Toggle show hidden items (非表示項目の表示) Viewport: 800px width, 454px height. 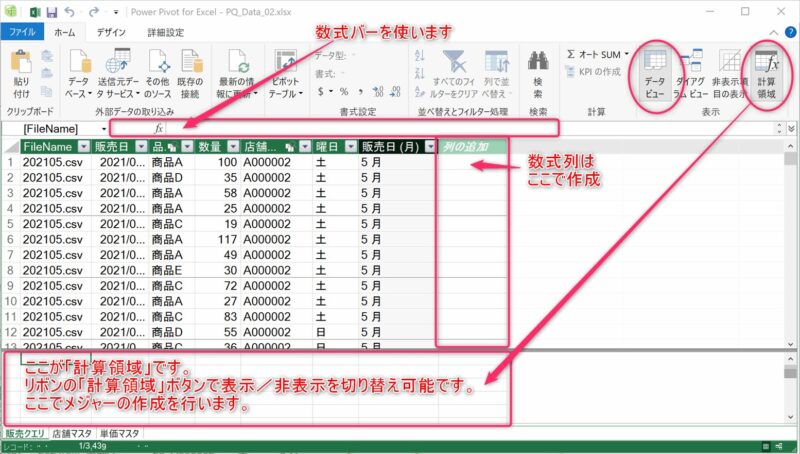point(730,74)
